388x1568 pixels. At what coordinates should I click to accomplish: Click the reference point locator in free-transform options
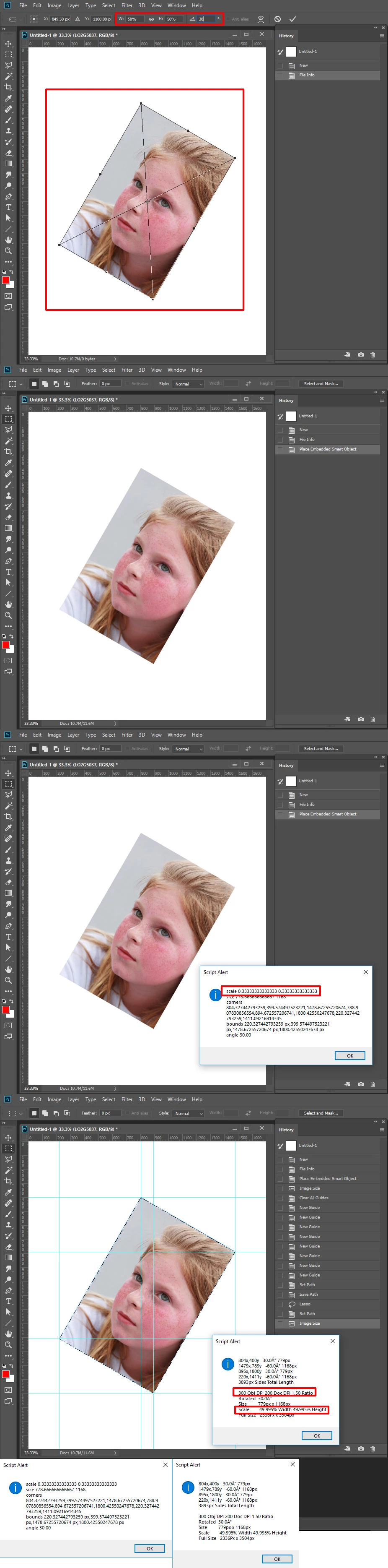pyautogui.click(x=34, y=19)
